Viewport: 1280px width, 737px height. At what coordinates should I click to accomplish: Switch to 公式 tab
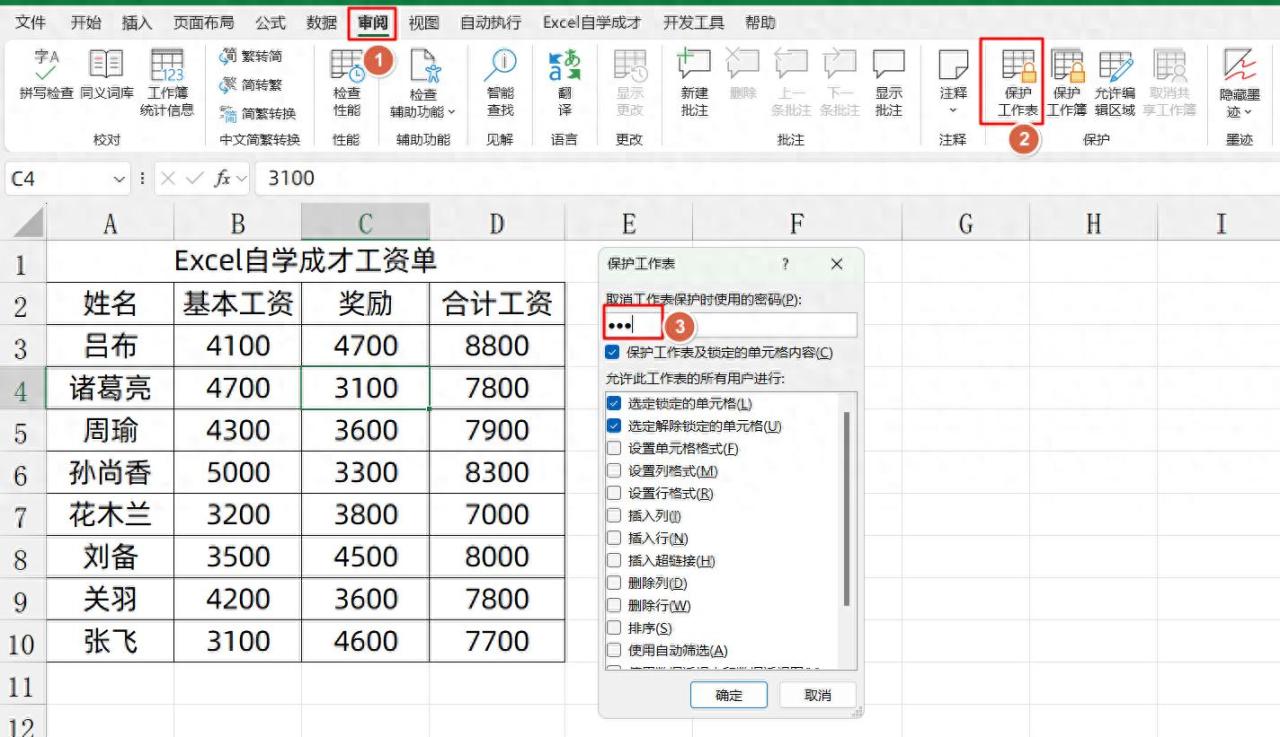[270, 22]
